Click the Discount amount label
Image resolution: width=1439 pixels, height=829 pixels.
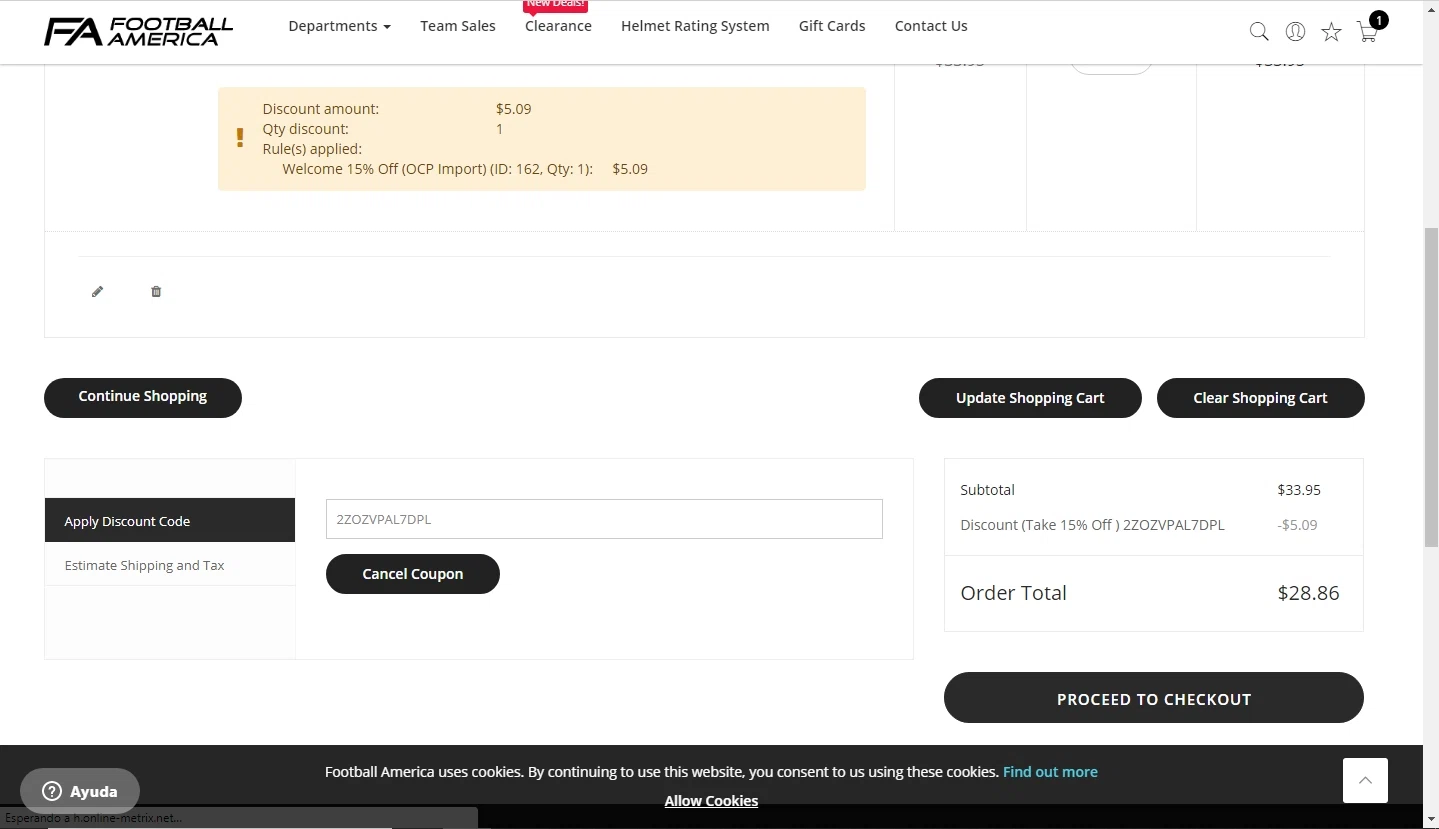[321, 109]
